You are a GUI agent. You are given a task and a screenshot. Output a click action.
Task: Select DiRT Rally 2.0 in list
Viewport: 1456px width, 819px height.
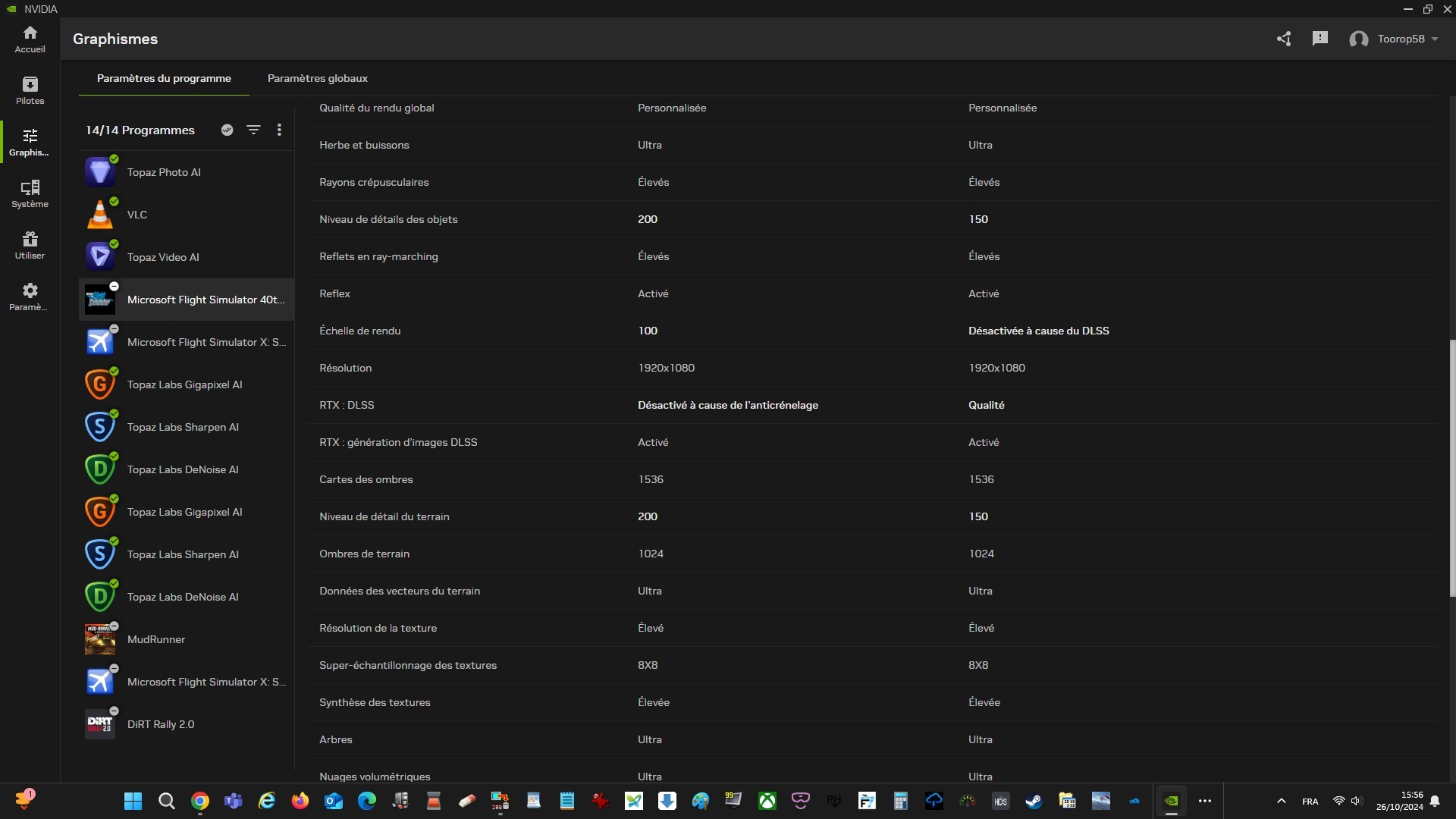coord(161,724)
